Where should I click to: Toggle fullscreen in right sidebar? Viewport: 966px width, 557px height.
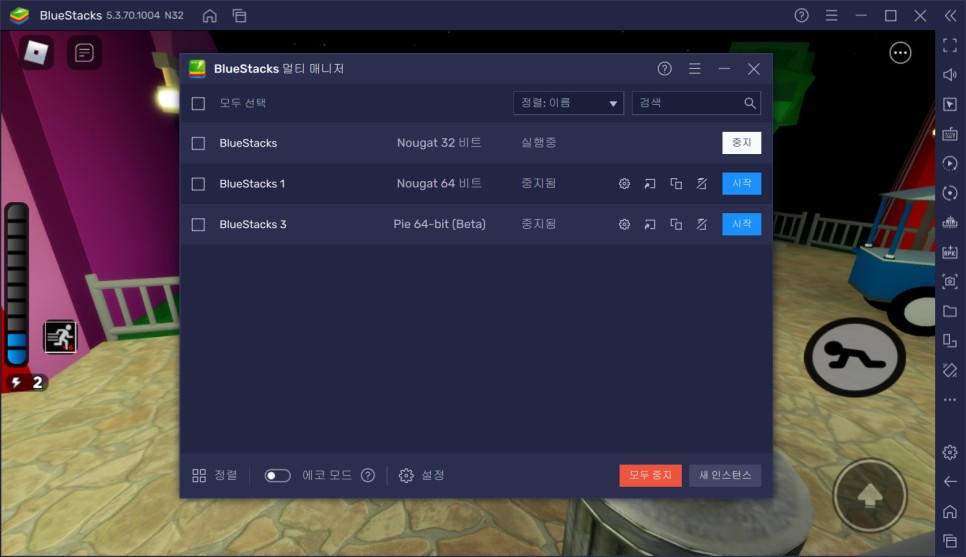tap(950, 45)
